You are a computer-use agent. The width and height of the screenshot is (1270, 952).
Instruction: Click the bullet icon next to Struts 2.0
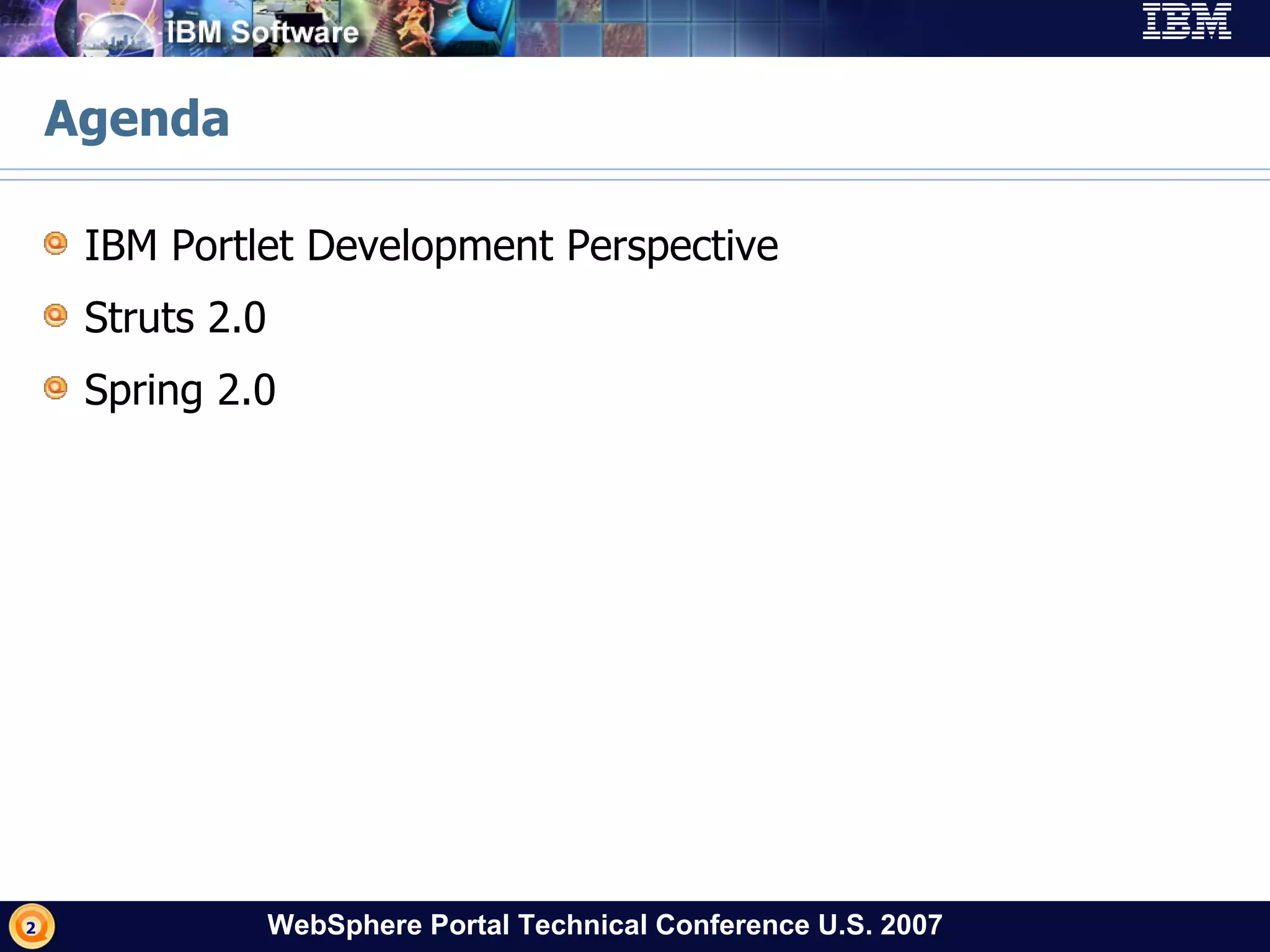pos(56,315)
